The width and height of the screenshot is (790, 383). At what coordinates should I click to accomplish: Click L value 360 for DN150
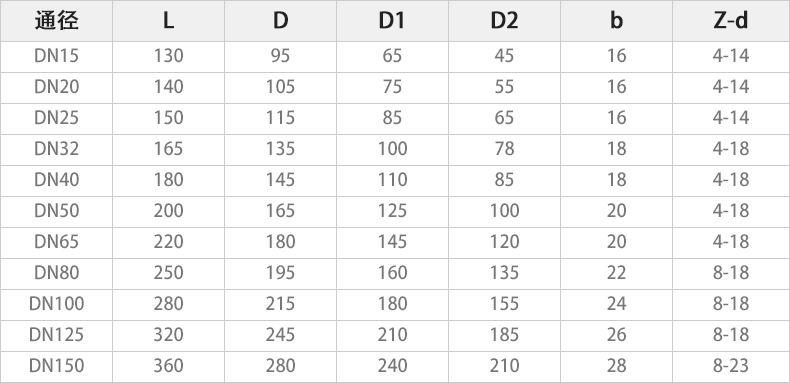pos(168,366)
